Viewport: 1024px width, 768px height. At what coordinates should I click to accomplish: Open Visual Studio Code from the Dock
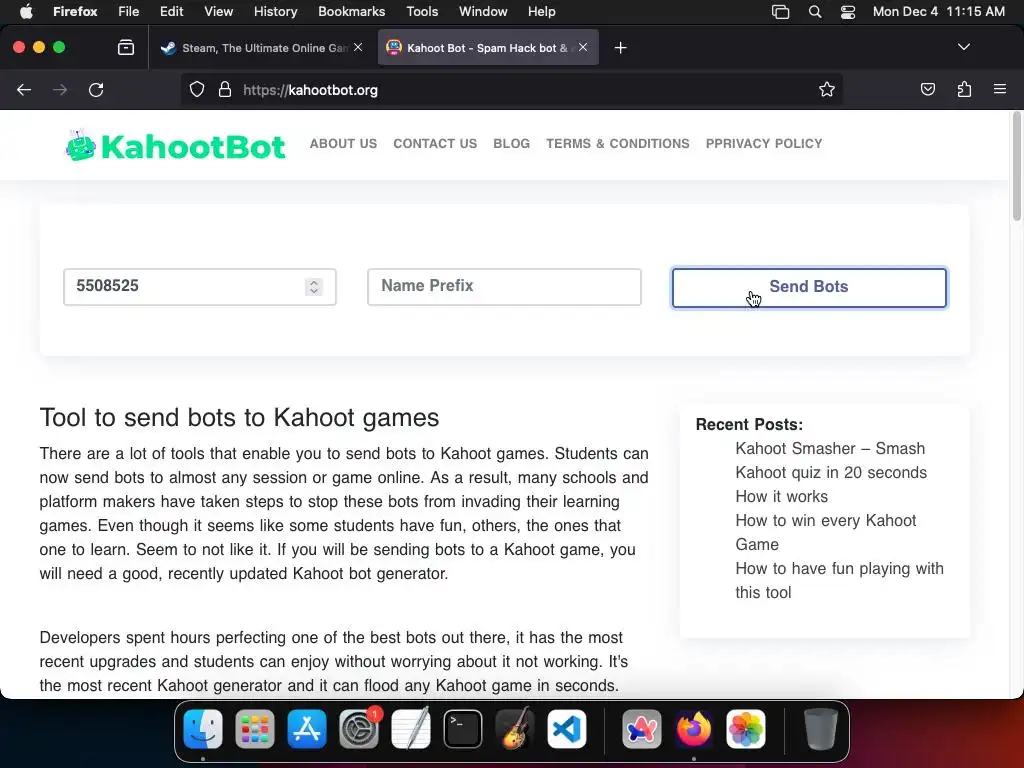pos(567,729)
